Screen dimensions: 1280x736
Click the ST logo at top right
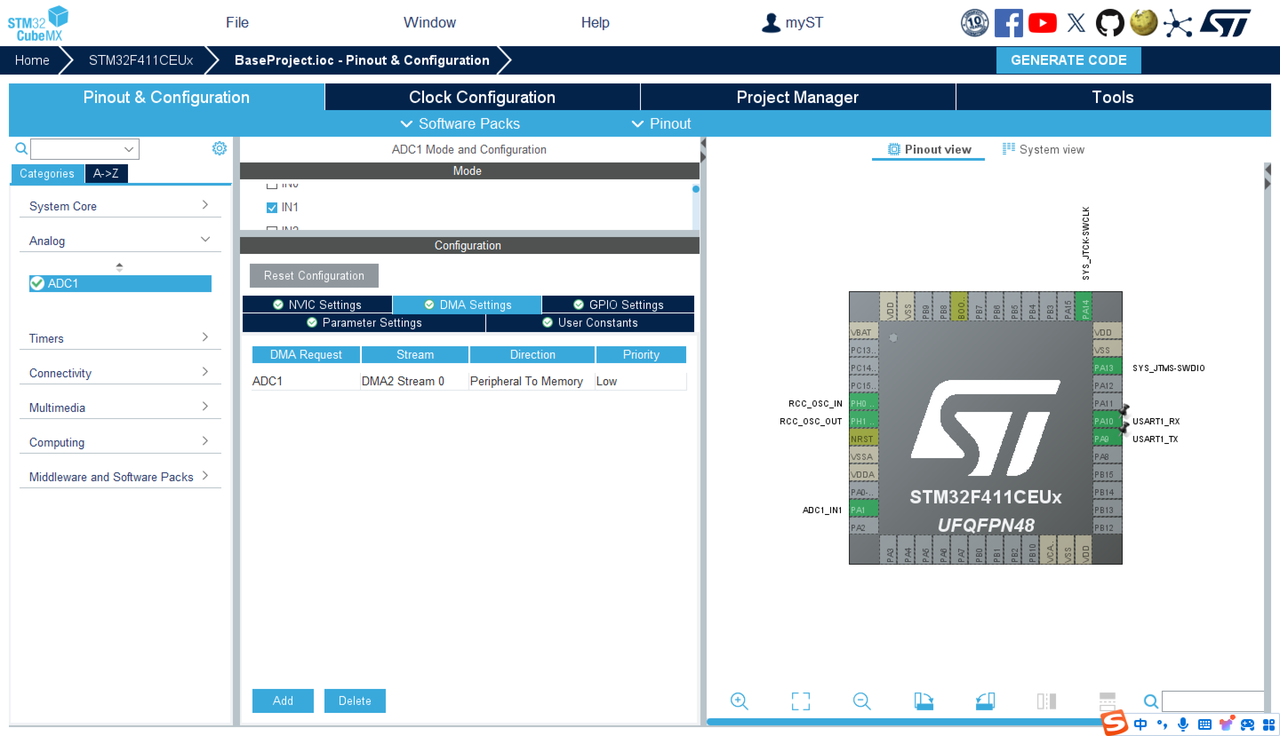[x=1225, y=23]
